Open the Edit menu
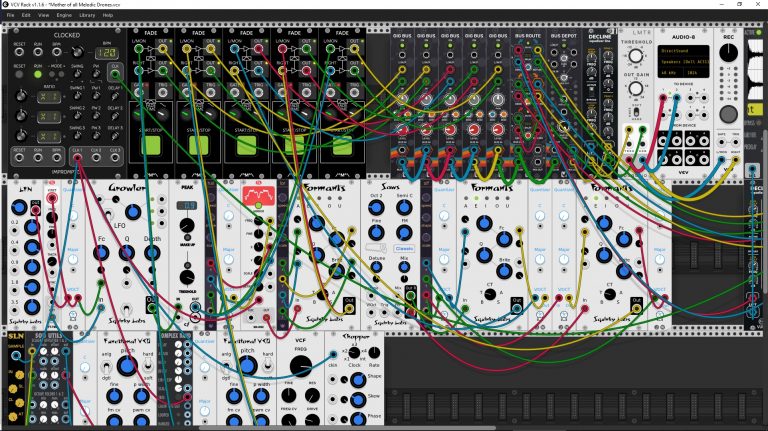The height and width of the screenshot is (431, 768). [x=26, y=15]
